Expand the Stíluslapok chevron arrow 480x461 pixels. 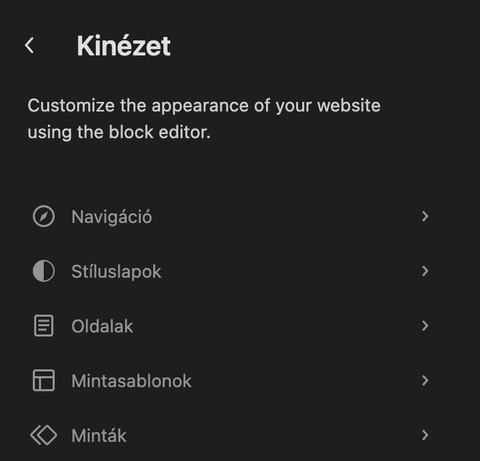425,271
